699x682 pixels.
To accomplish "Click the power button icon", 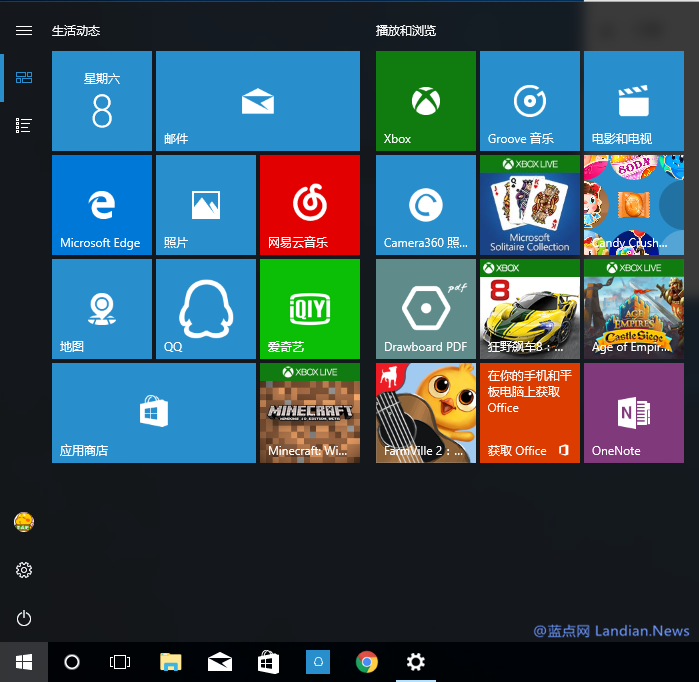I will click(24, 618).
